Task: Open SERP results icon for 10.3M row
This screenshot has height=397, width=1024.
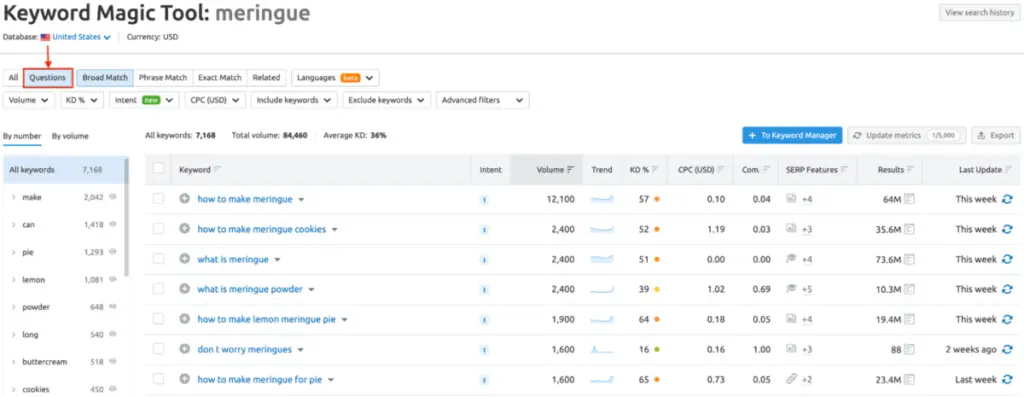Action: (x=909, y=289)
